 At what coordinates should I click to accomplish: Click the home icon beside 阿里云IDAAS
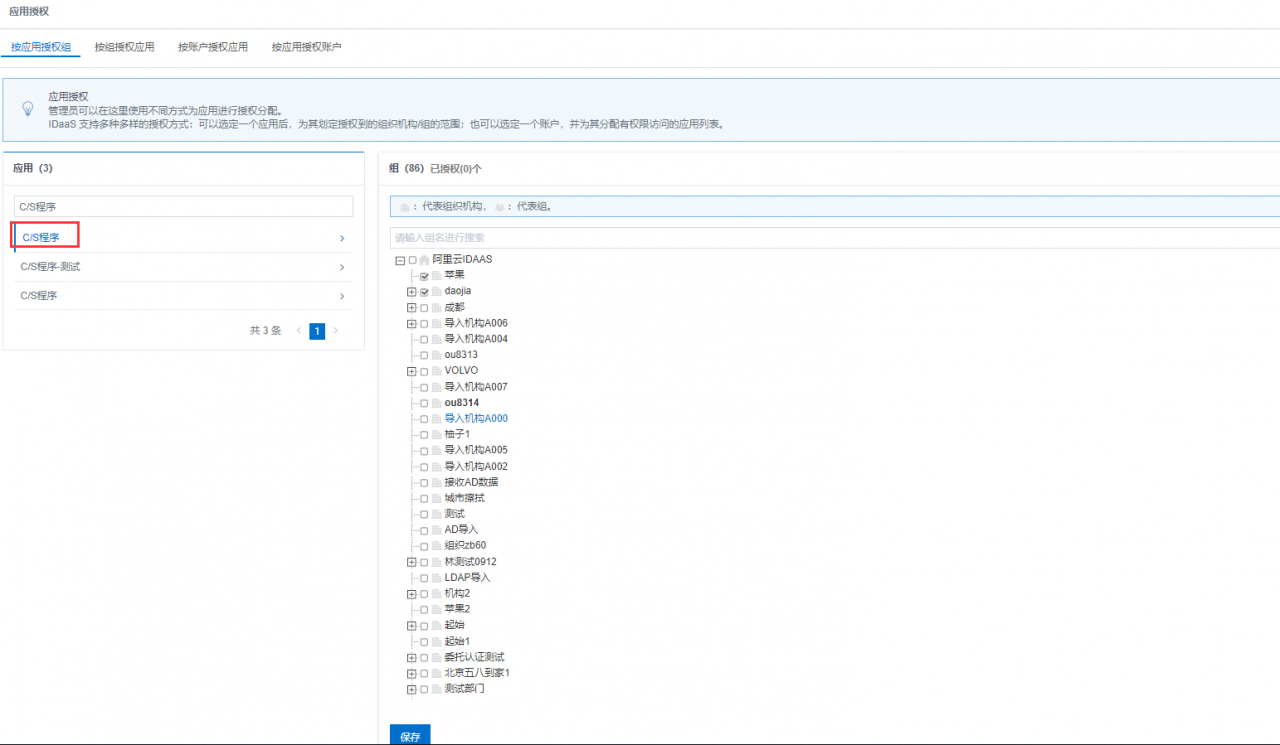[x=424, y=260]
